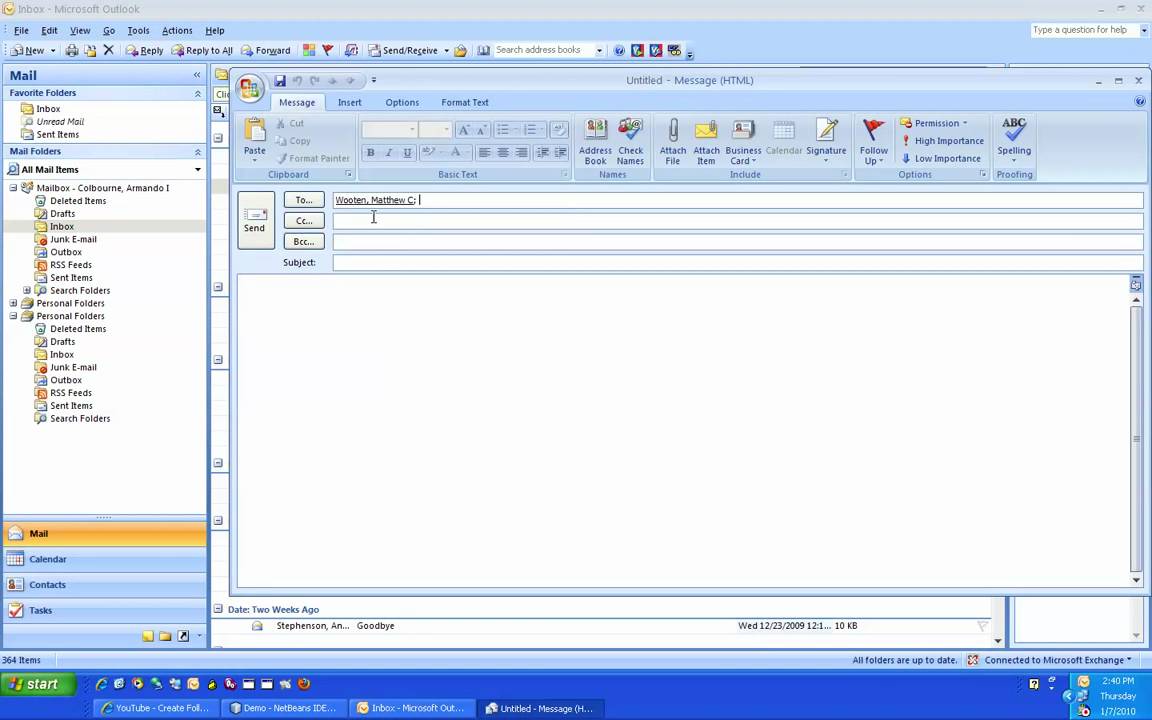This screenshot has height=720, width=1152.
Task: Open the Calendar navigation pane
Action: [x=104, y=559]
